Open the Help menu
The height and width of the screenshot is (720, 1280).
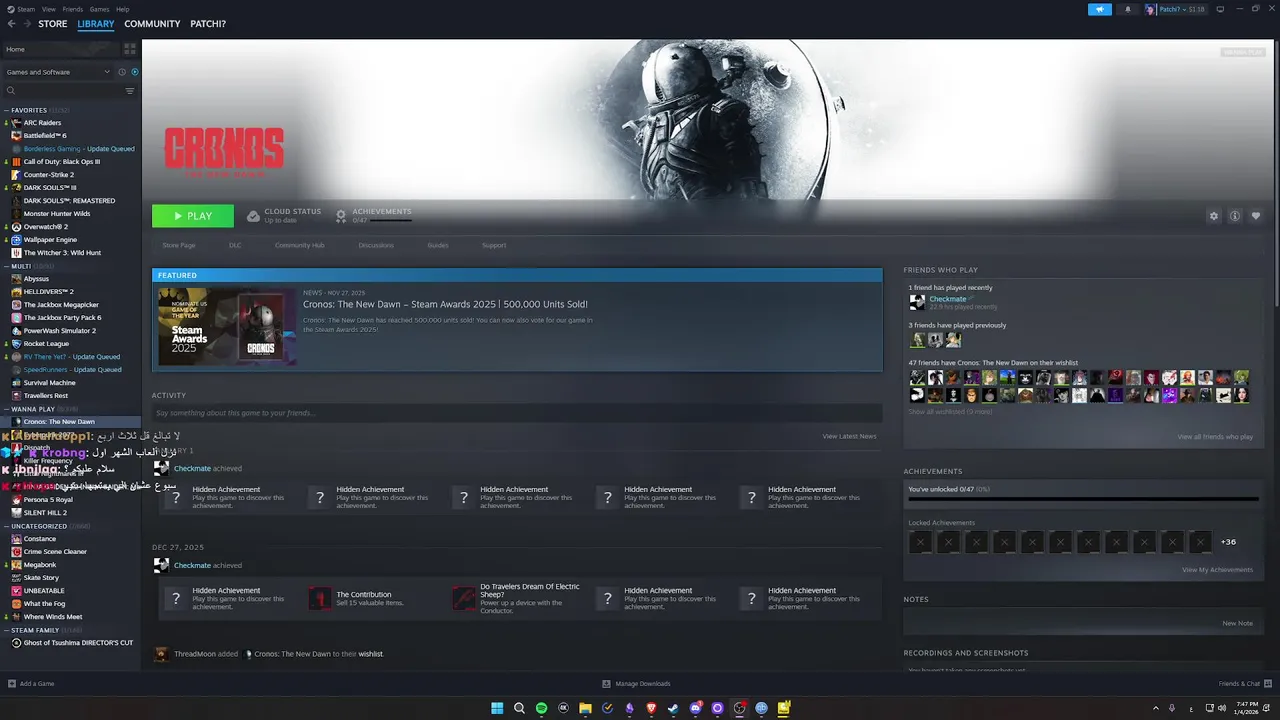click(x=122, y=9)
